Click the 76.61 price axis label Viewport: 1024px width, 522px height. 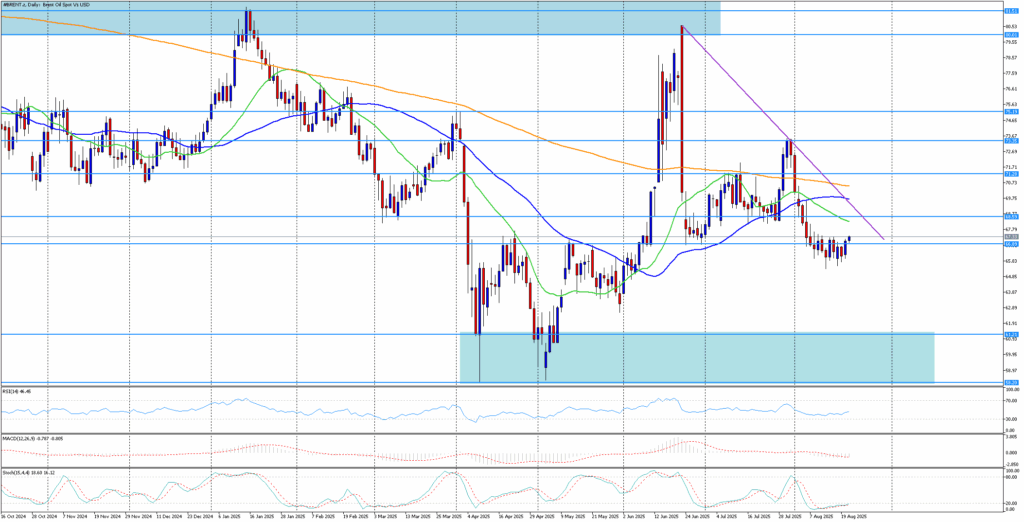click(1011, 89)
